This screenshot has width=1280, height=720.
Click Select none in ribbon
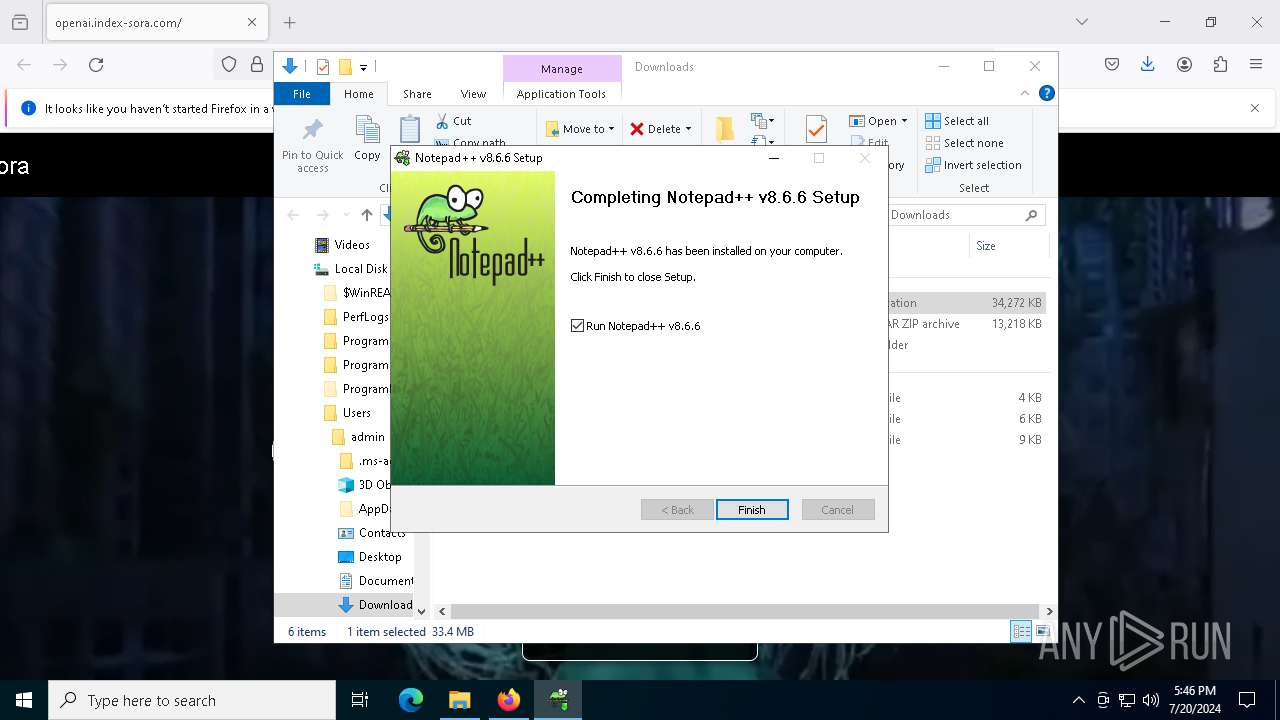(x=964, y=143)
